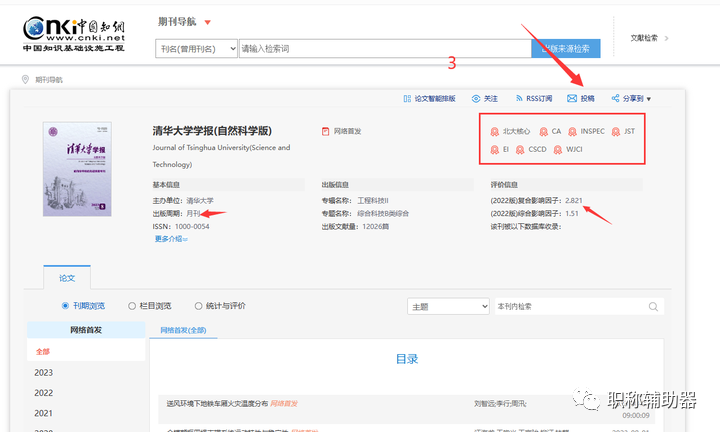Screen dimensions: 720x432
Task: Click the CNKI logo
Action: click(x=73, y=34)
